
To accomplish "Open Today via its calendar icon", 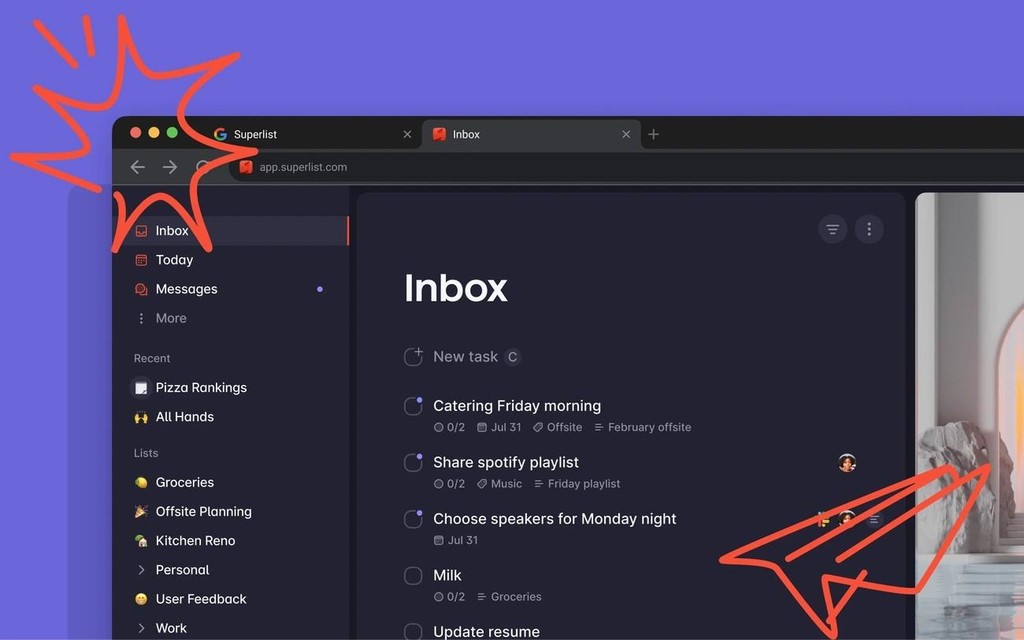I will pyautogui.click(x=141, y=259).
